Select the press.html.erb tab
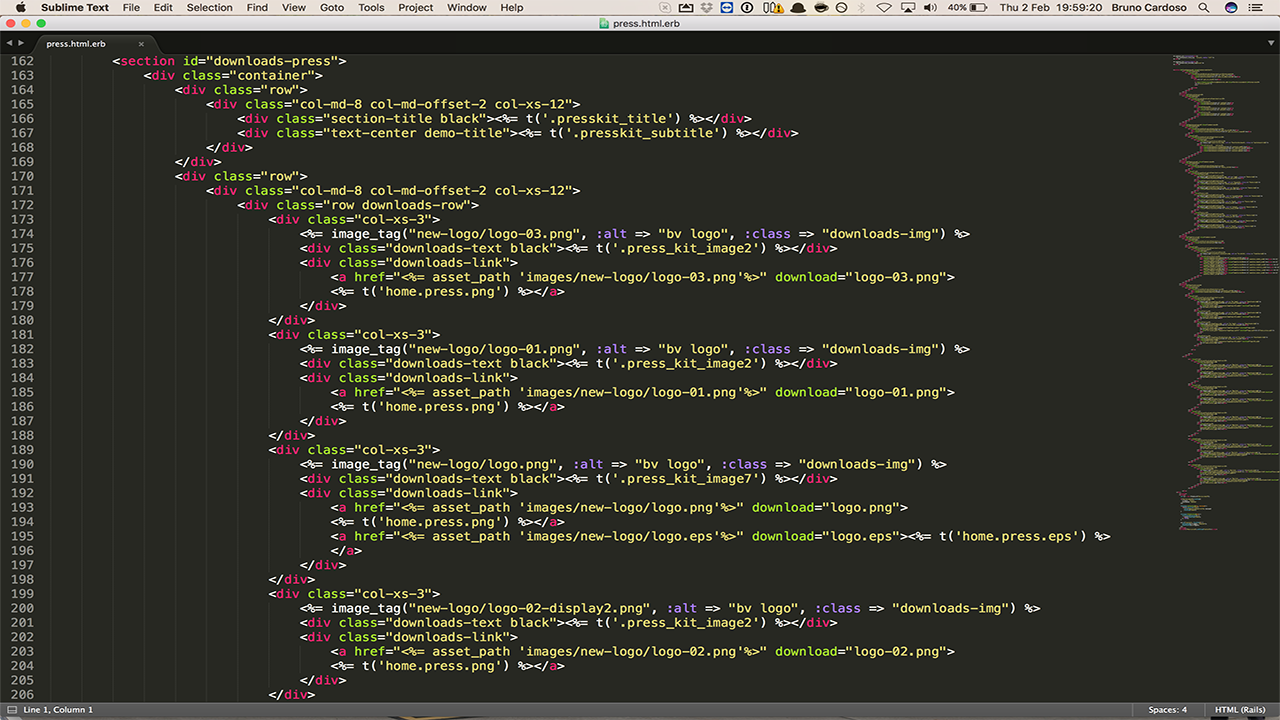Viewport: 1280px width, 720px height. (x=75, y=44)
